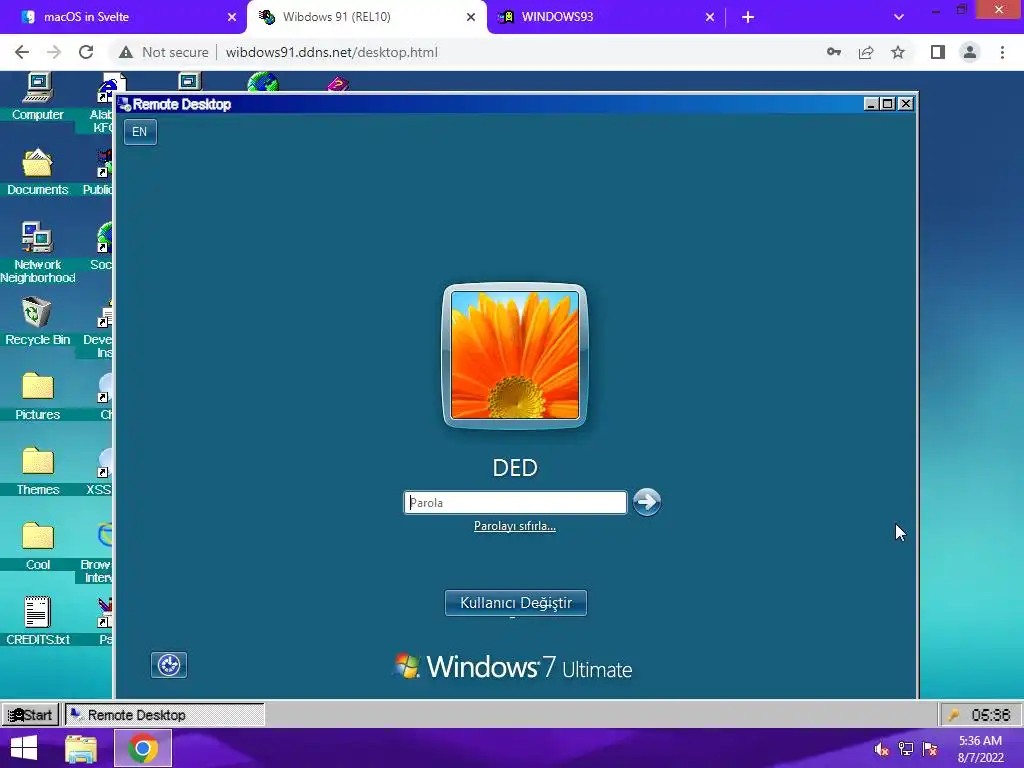Viewport: 1024px width, 768px height.
Task: Bookmark this page with the star
Action: click(898, 52)
